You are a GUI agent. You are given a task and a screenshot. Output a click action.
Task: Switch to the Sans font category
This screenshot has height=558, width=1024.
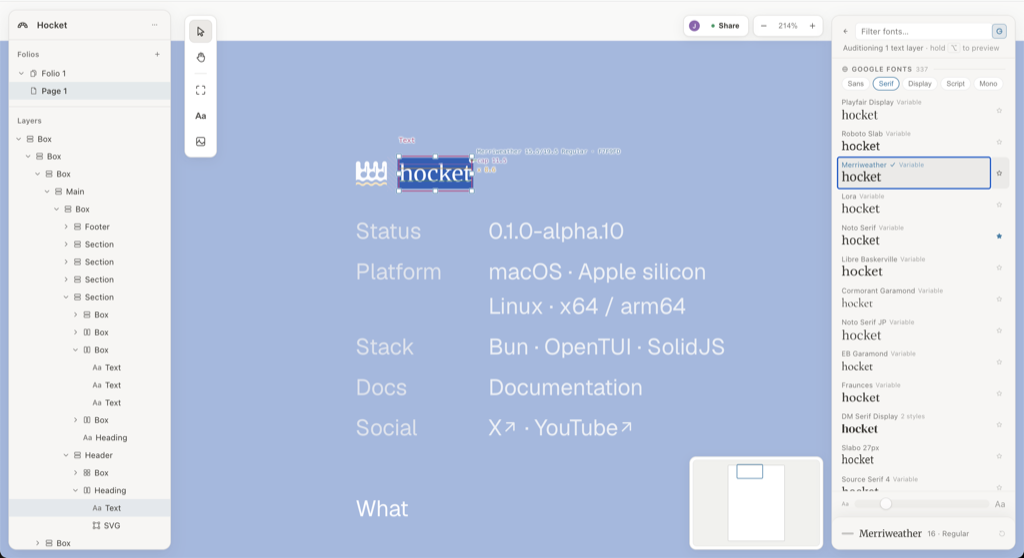[x=855, y=84]
